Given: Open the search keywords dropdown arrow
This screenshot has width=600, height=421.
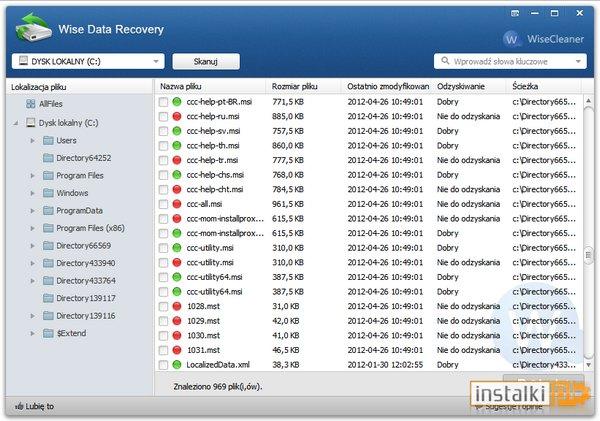Looking at the screenshot, I should tap(578, 61).
